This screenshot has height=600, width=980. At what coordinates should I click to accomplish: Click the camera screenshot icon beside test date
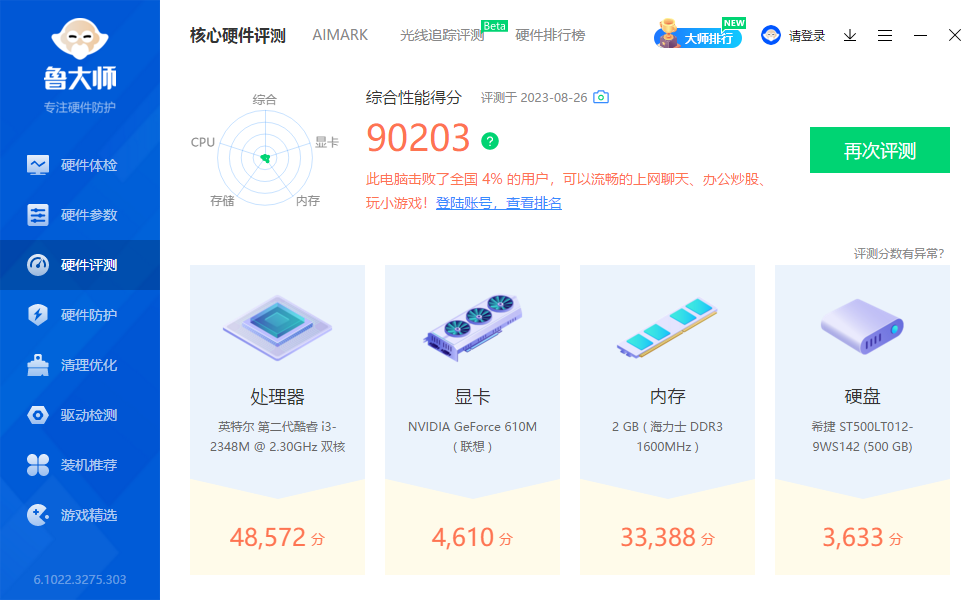(600, 98)
